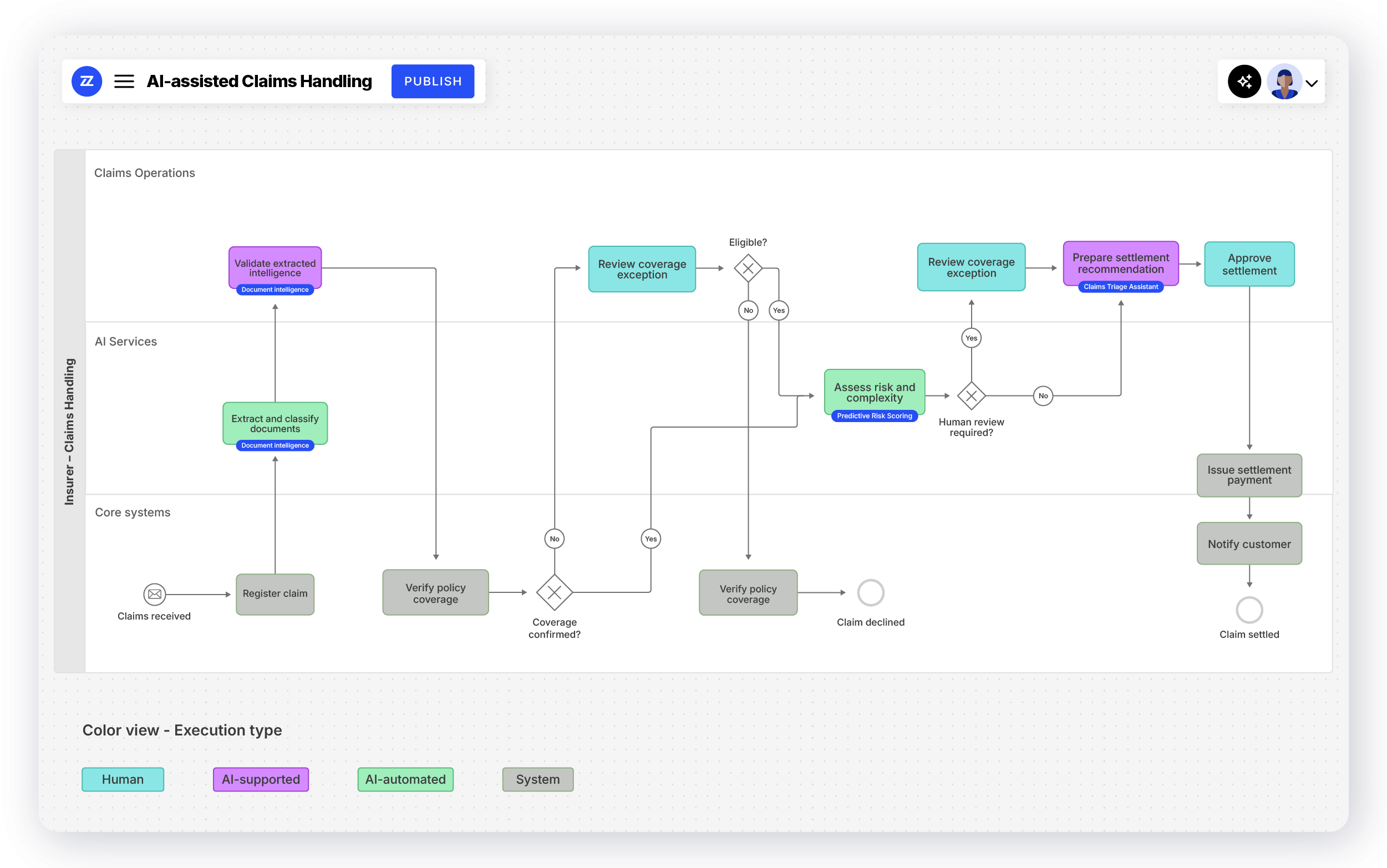1387x868 pixels.
Task: Select the Claim settled end event
Action: [1249, 610]
